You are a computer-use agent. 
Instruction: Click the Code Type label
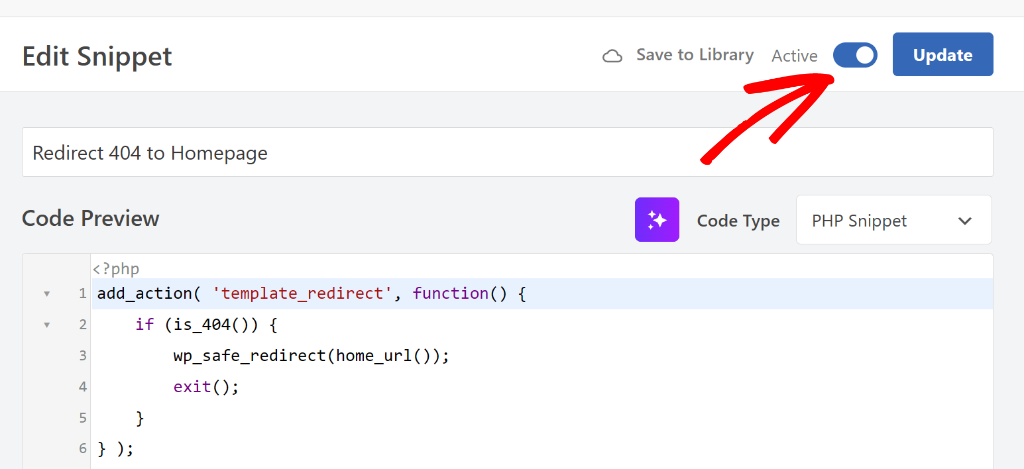click(738, 221)
